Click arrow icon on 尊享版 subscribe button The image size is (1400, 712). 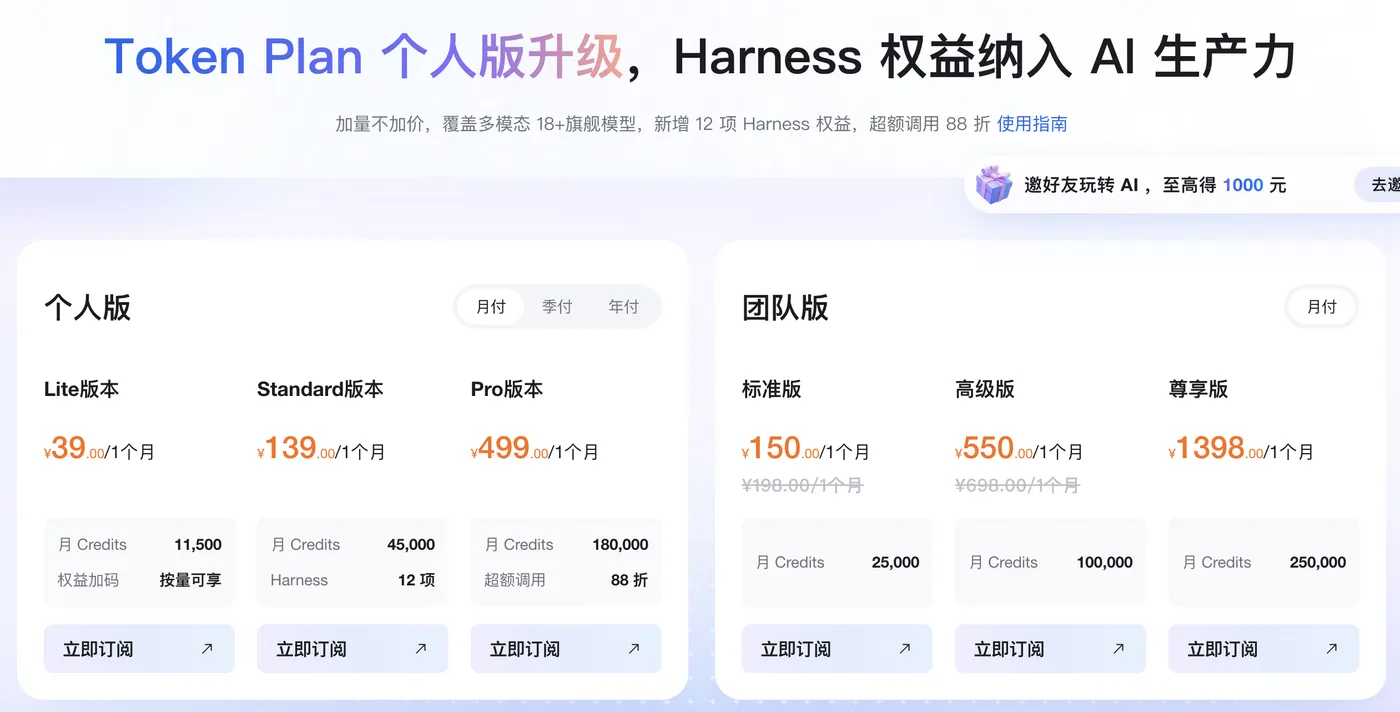pos(1331,648)
